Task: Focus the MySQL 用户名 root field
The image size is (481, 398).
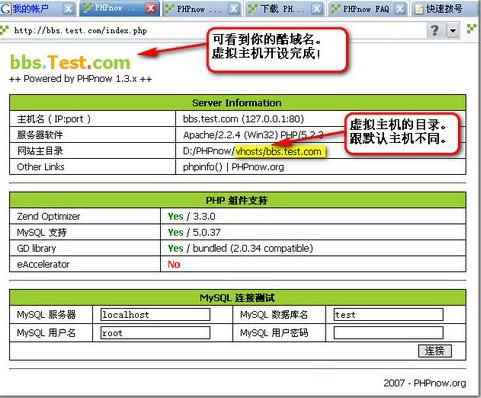Action: (x=155, y=333)
